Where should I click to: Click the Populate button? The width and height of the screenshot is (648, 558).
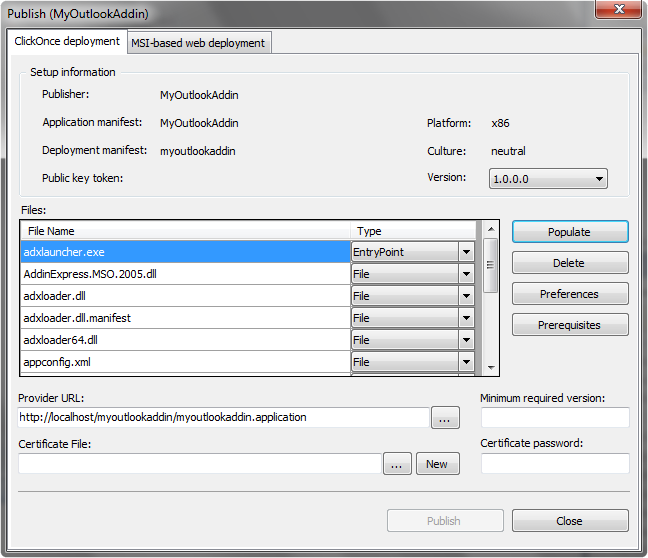570,232
